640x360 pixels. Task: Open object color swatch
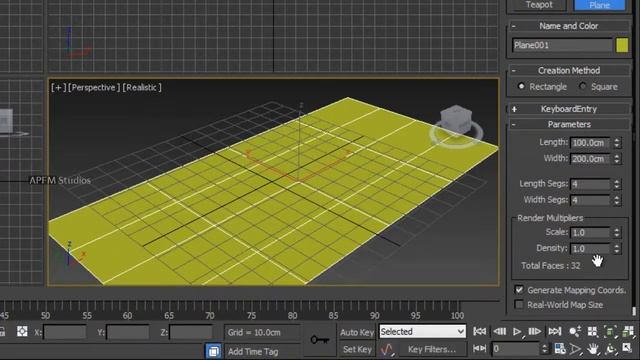(x=622, y=45)
